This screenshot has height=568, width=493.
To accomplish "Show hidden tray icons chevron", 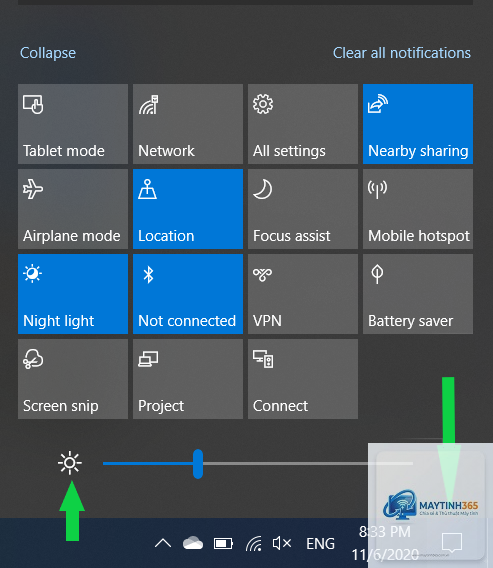I will click(x=163, y=543).
